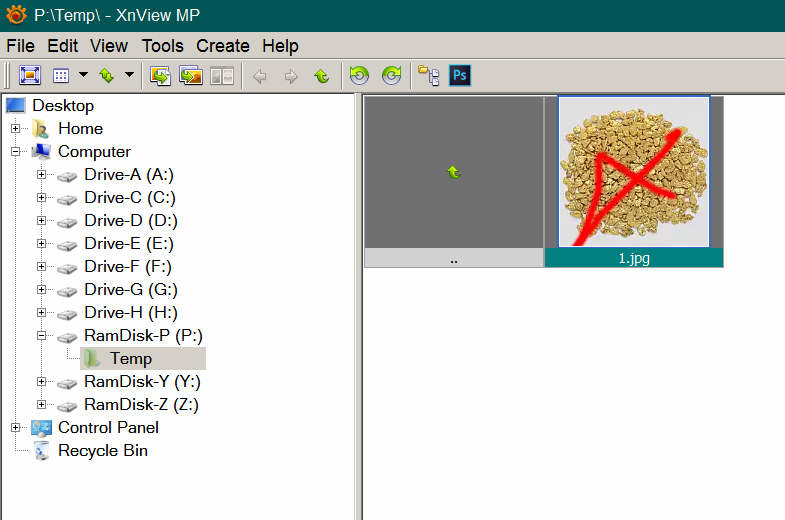The width and height of the screenshot is (785, 520).
Task: Expand the Drive-D (D:) node
Action: click(x=42, y=221)
